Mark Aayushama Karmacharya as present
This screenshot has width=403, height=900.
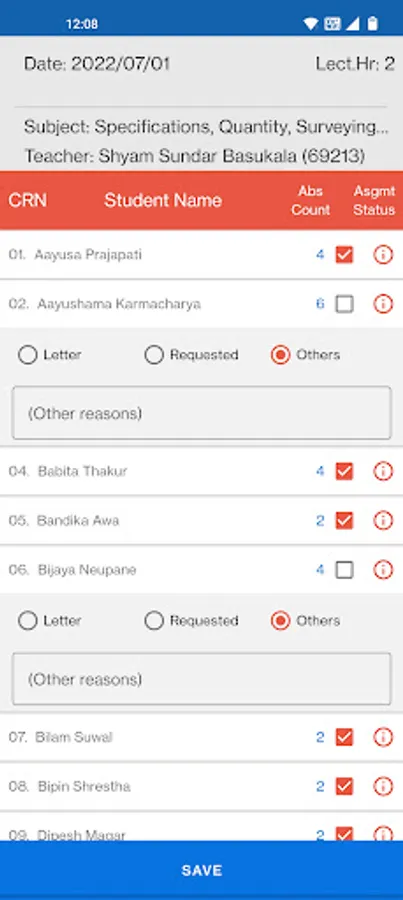pos(344,304)
